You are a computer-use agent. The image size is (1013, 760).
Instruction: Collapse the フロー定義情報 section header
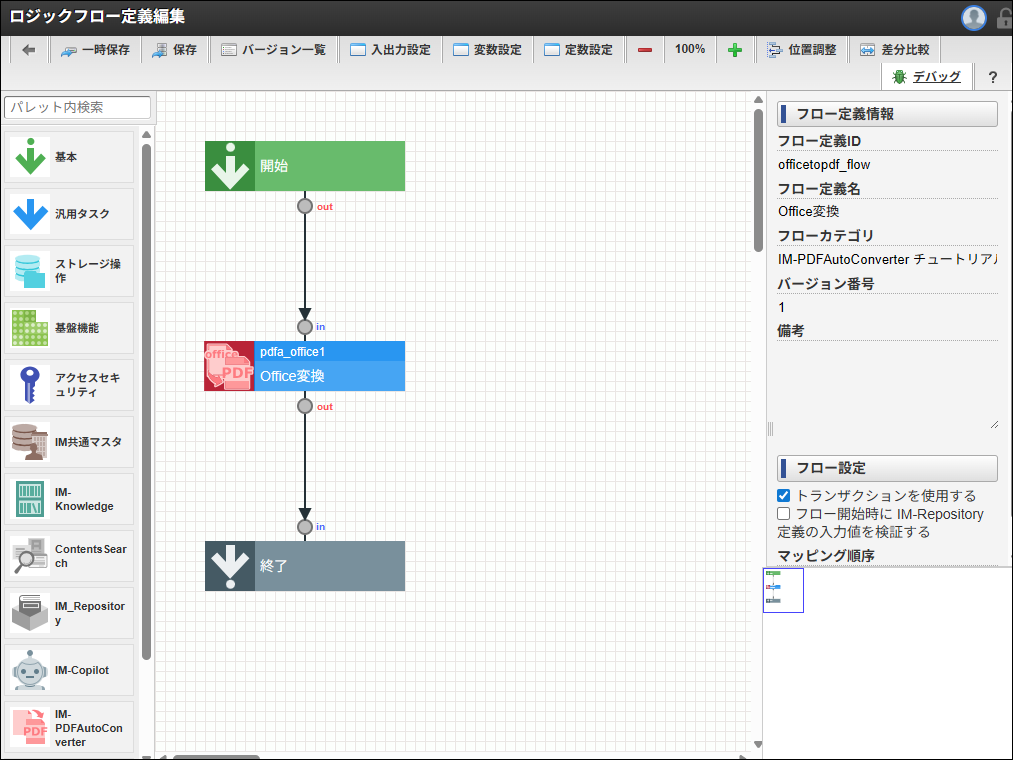(x=887, y=114)
